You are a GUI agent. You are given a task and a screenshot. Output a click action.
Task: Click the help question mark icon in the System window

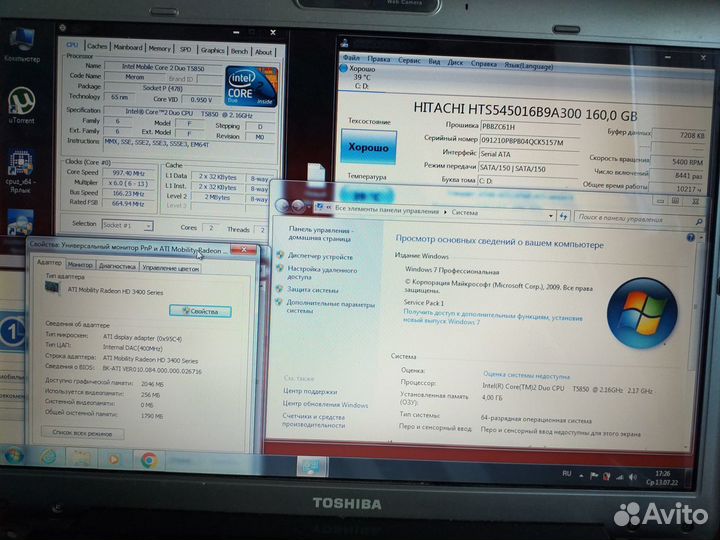[x=691, y=237]
